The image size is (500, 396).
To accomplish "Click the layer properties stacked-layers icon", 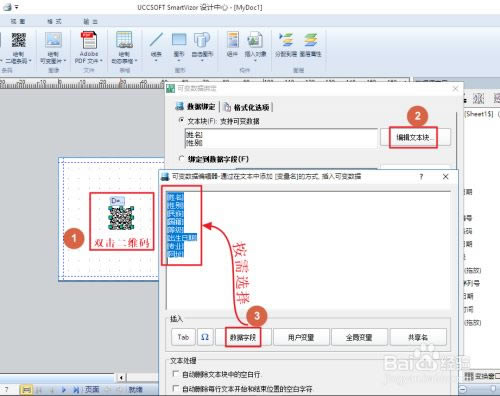I will click(x=310, y=40).
